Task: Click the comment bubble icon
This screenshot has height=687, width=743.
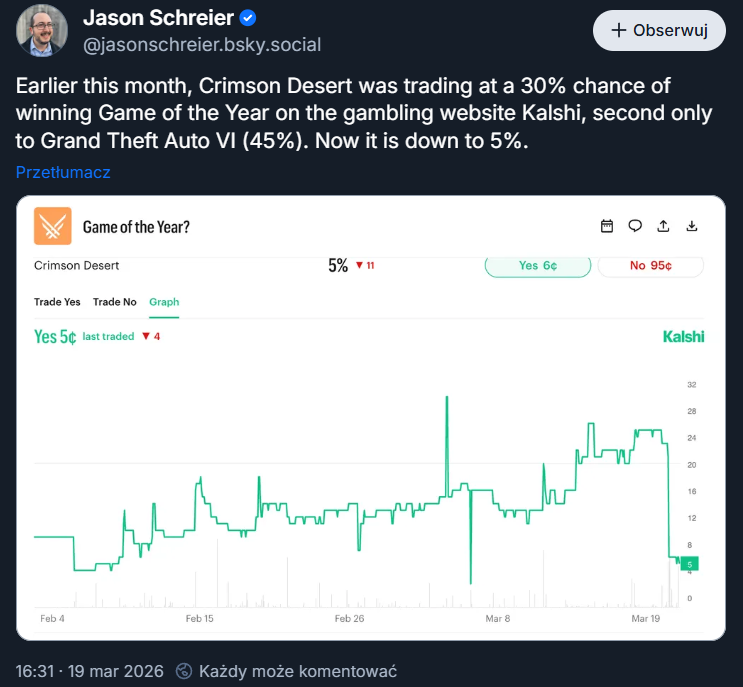Action: click(x=634, y=226)
